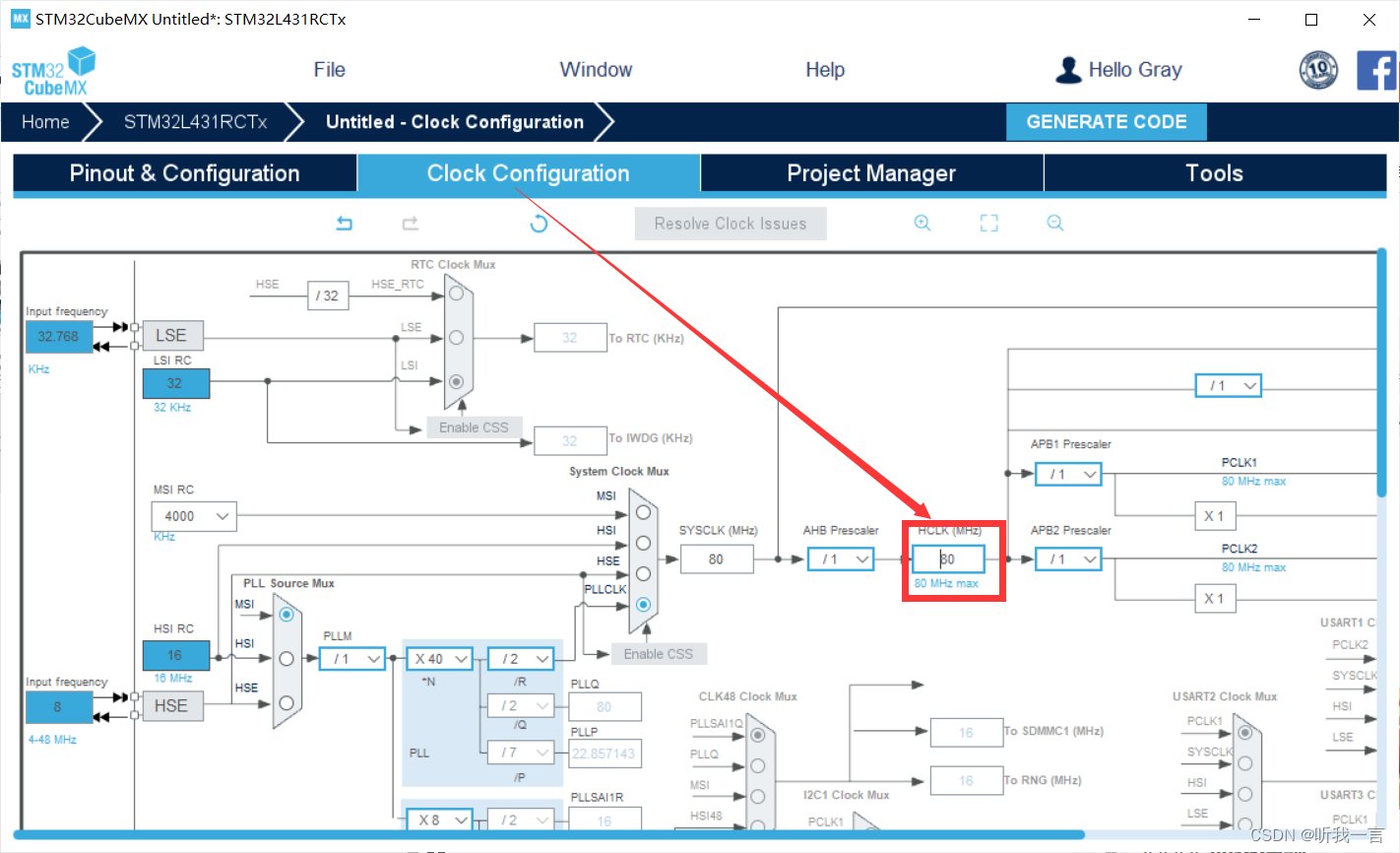
Task: Click the user account avatar icon
Action: (x=1068, y=70)
